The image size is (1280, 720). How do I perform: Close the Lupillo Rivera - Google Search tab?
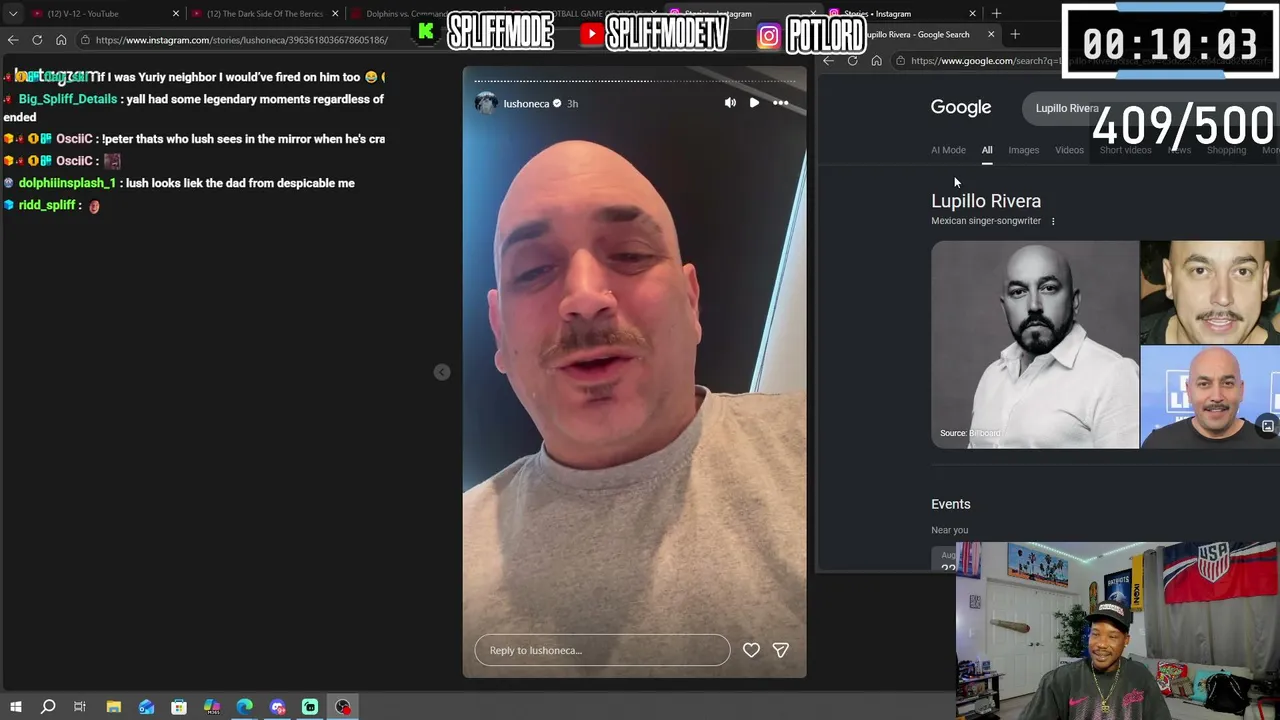tap(991, 34)
